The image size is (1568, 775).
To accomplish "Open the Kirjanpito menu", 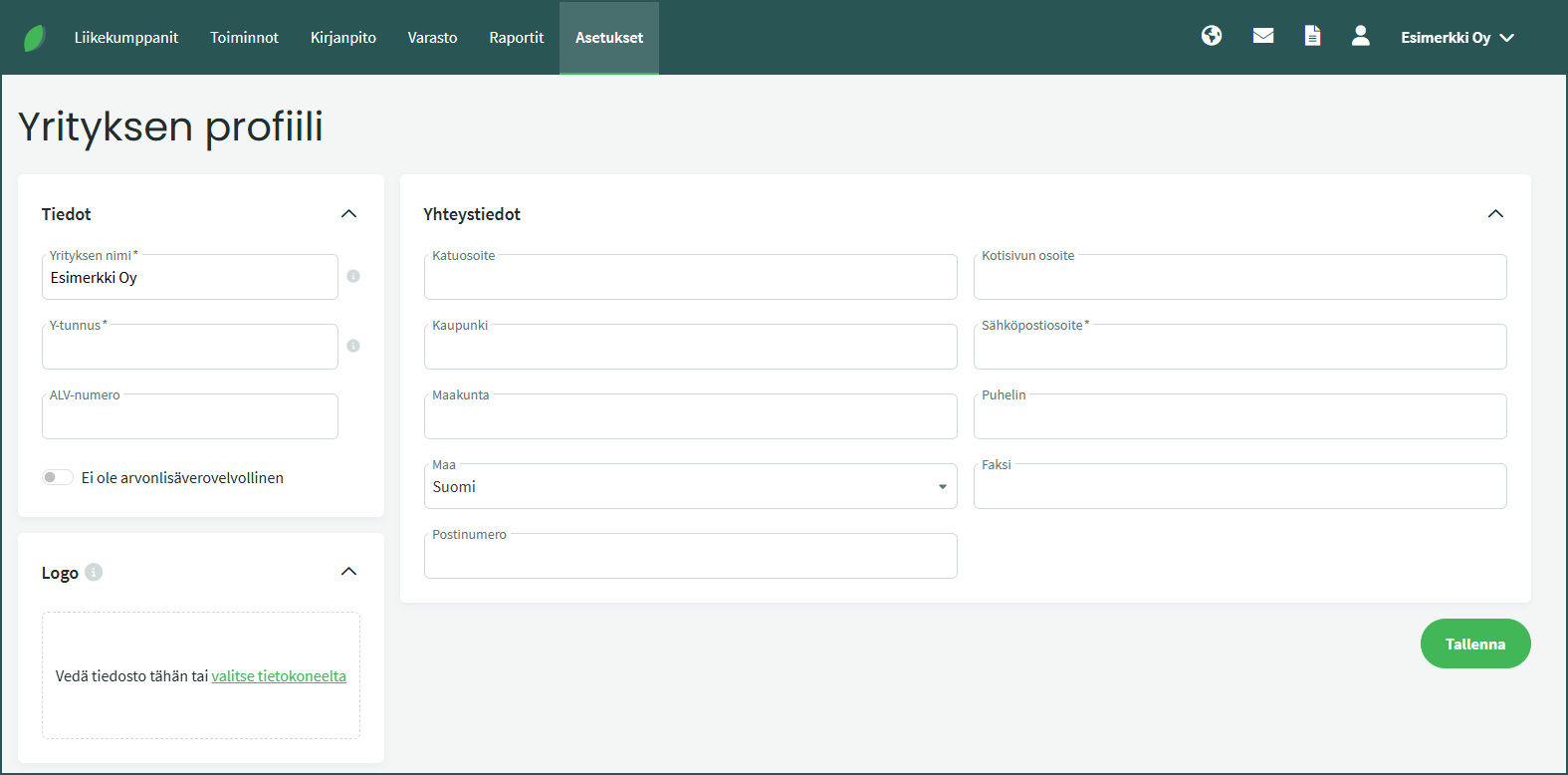I will [x=342, y=38].
